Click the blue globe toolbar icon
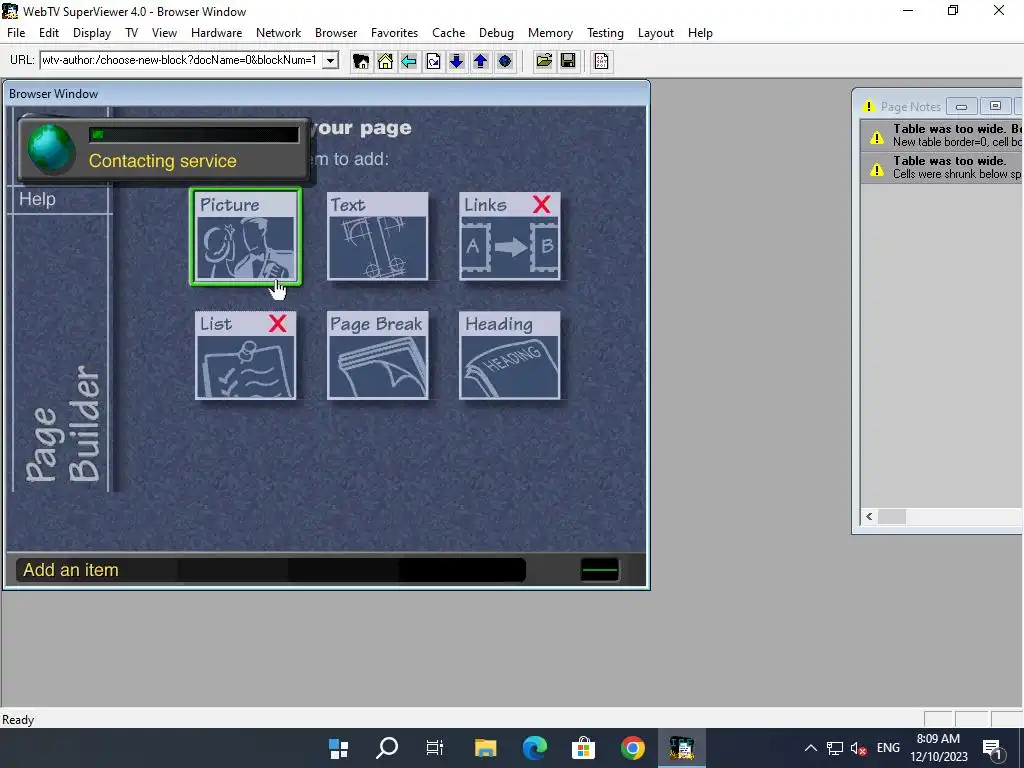Viewport: 1024px width, 768px height. click(x=505, y=61)
